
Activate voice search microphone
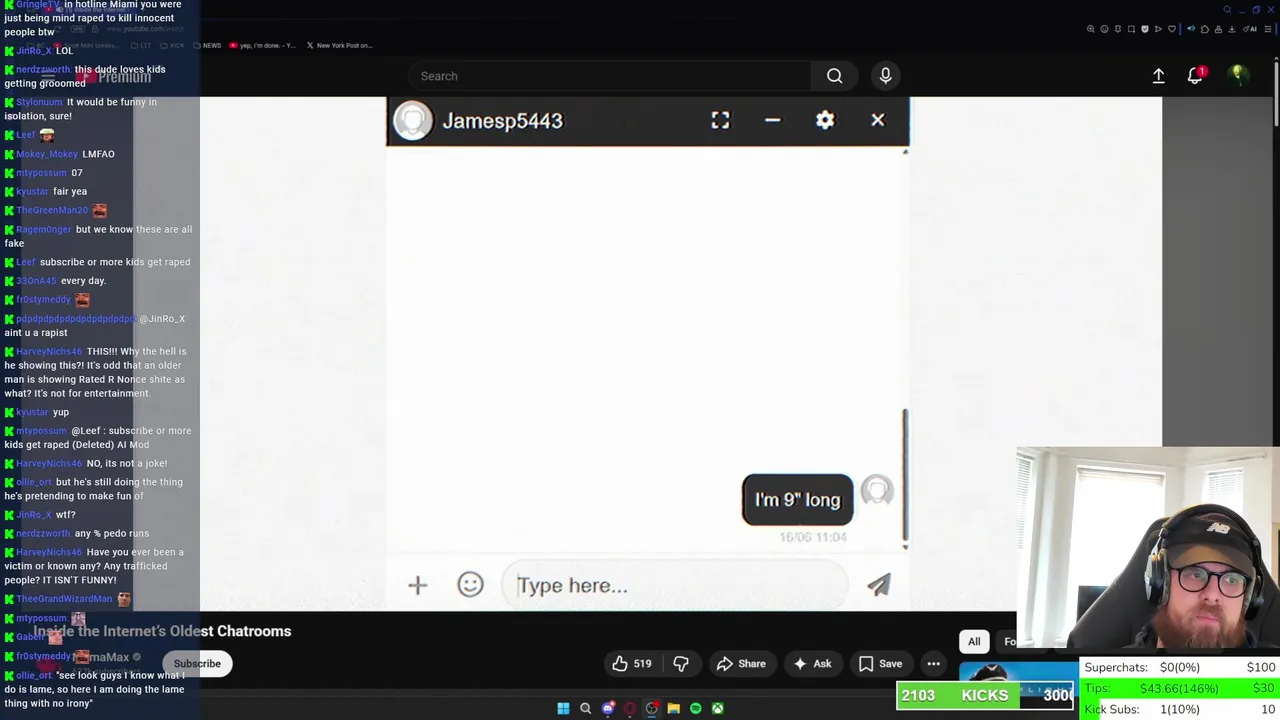point(885,76)
